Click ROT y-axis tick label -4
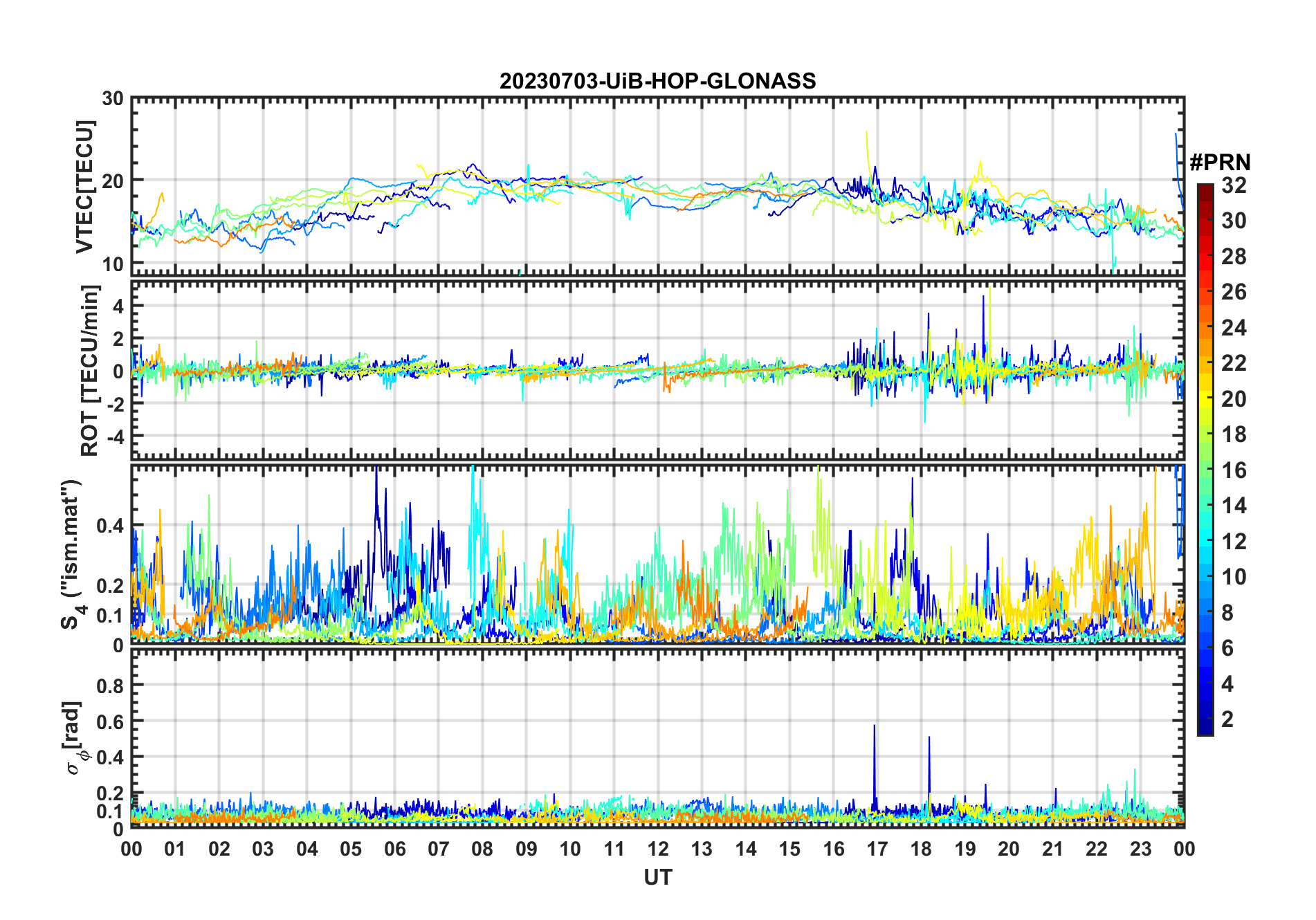Viewport: 1316px width, 920px height. (x=114, y=437)
